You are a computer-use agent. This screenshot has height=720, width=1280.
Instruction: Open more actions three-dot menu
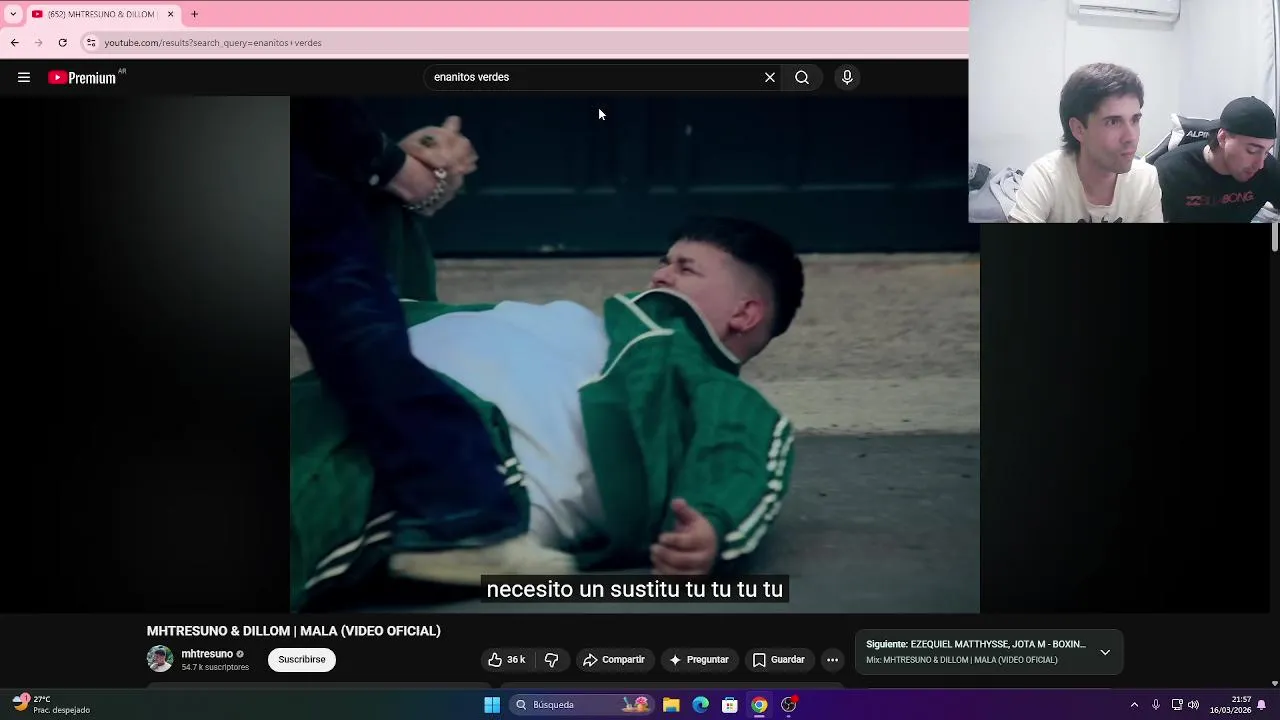832,660
